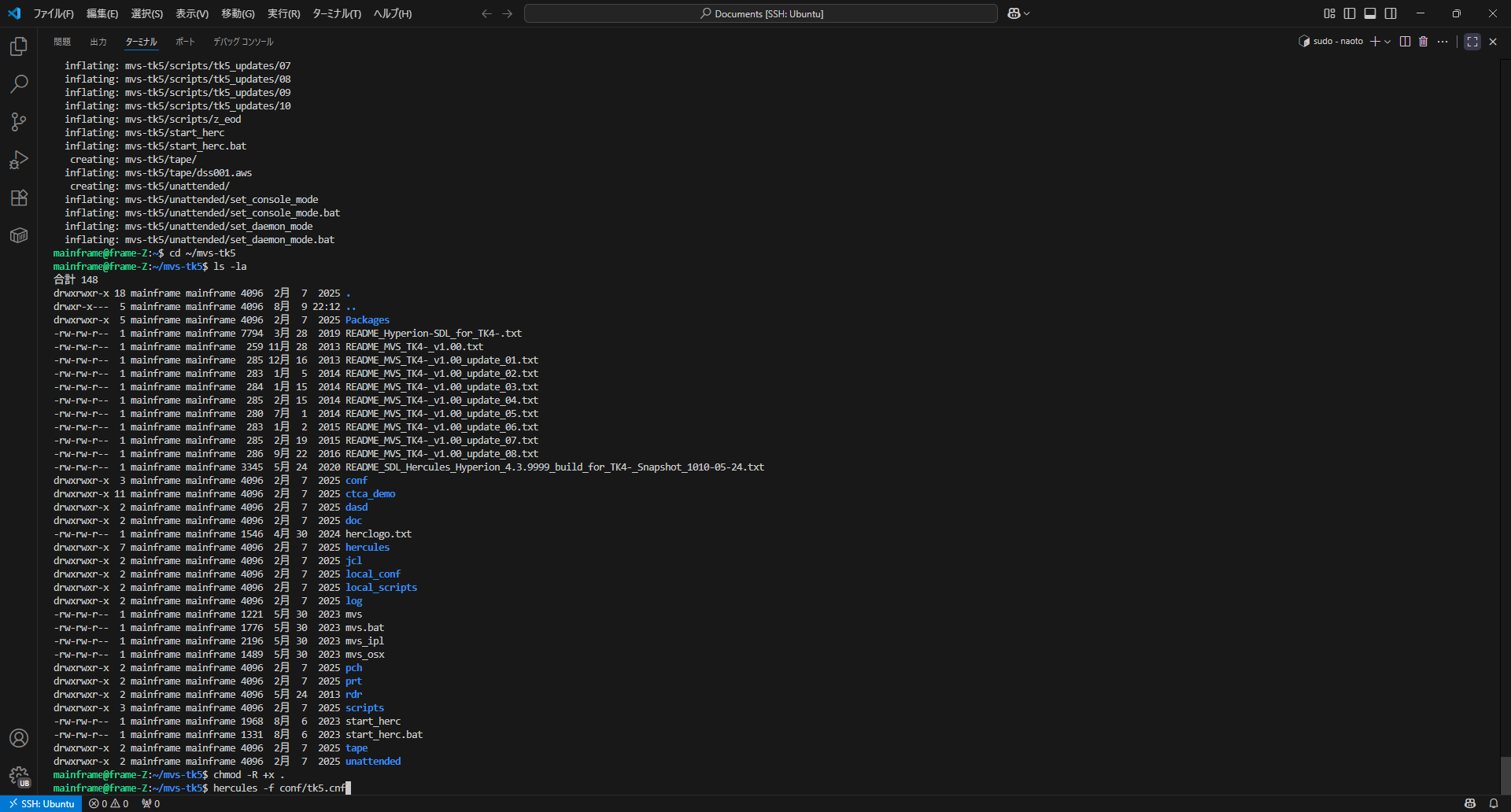Toggle the bottom panel visibility
1511x812 pixels.
coord(1370,13)
